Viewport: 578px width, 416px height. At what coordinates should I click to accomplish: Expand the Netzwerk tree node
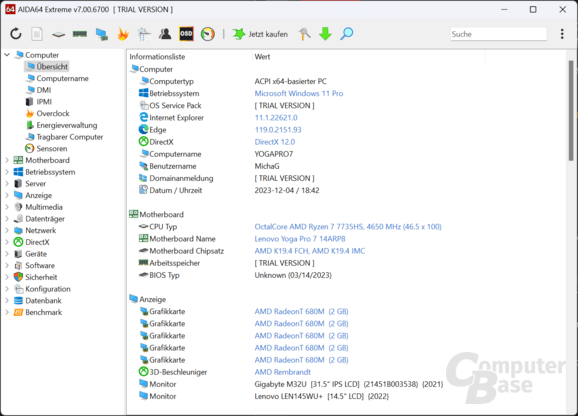[x=7, y=231]
